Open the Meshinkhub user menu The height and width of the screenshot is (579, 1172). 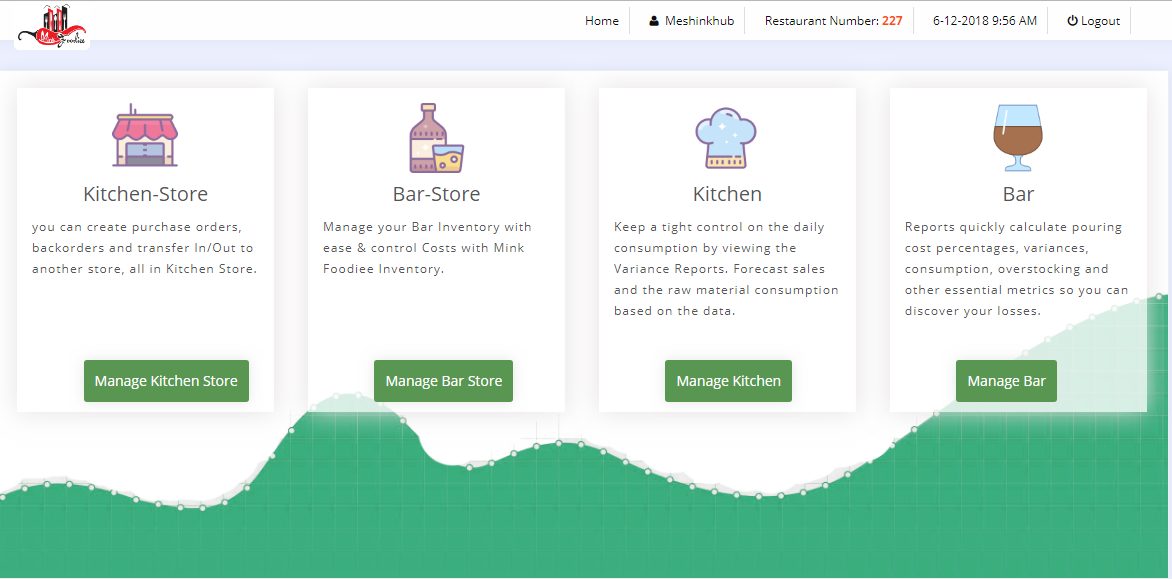pos(697,21)
